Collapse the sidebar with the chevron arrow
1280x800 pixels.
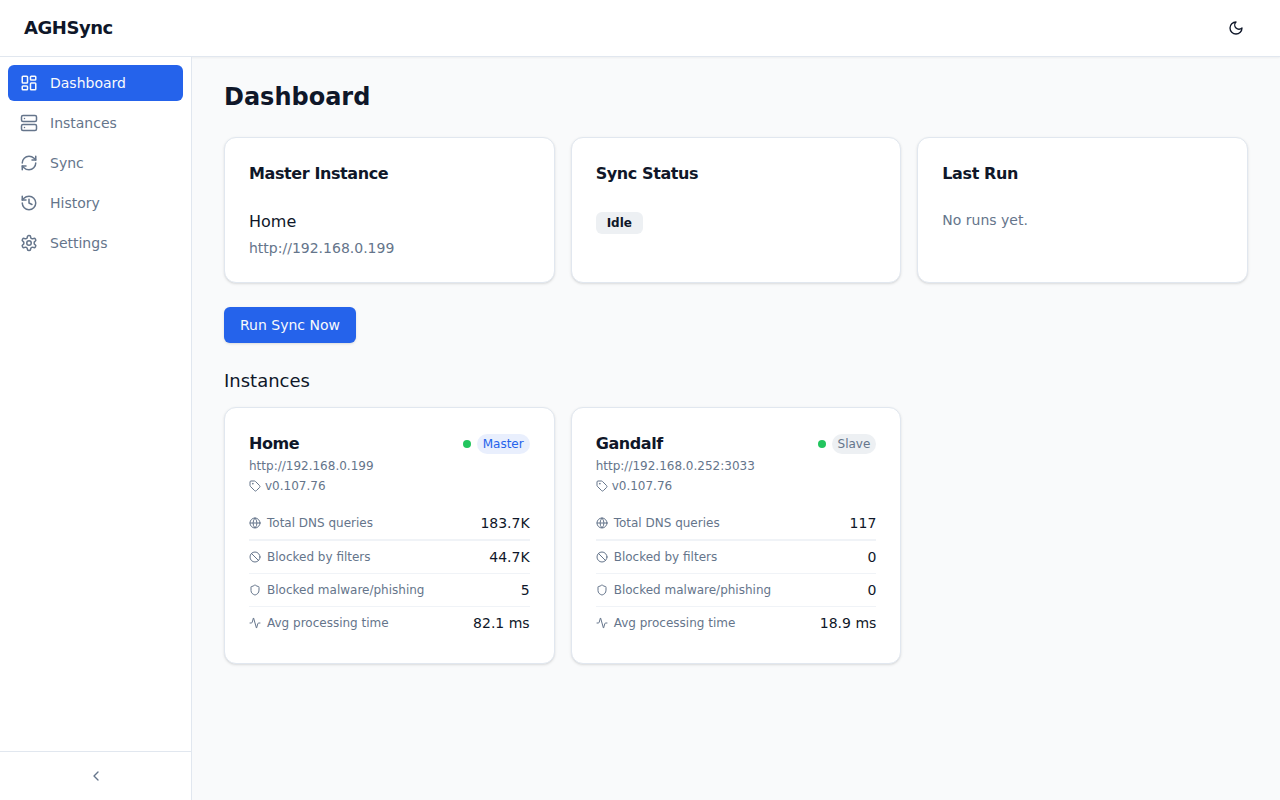pos(96,776)
